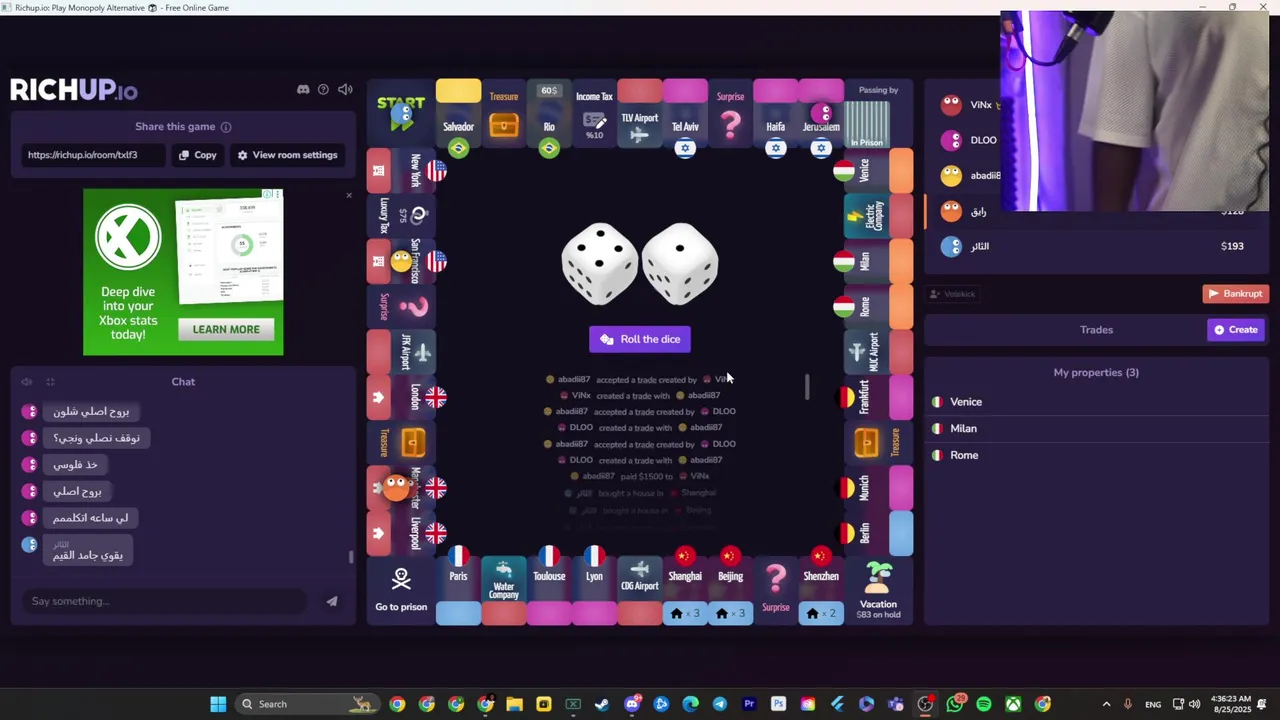Select the Go to prison tile
1280x720 pixels.
401,590
